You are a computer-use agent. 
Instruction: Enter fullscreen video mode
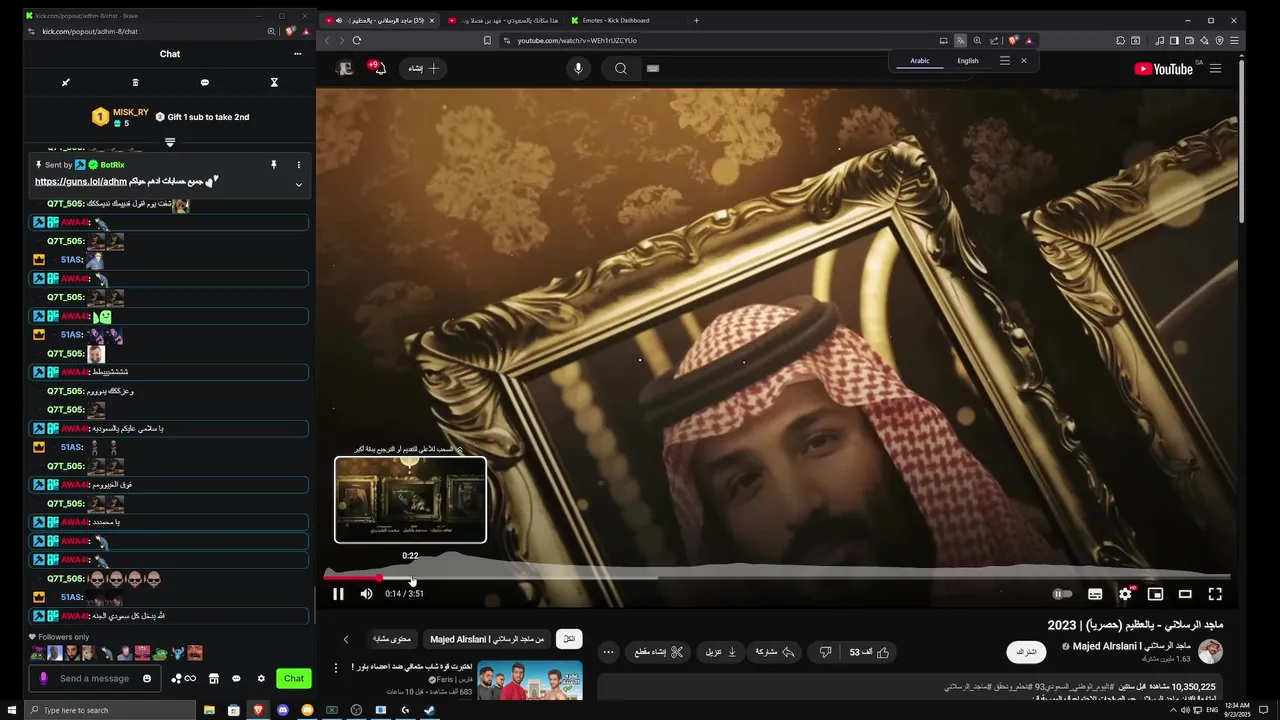(1215, 594)
